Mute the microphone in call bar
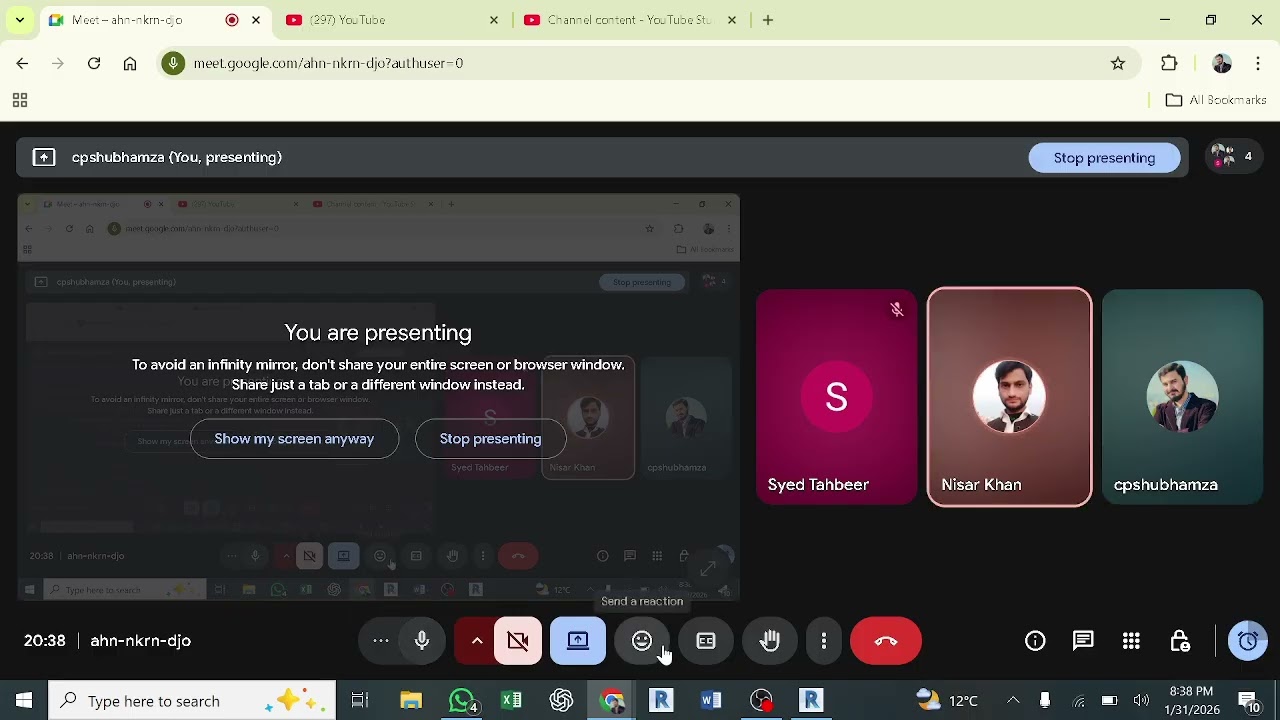The height and width of the screenshot is (720, 1280). (422, 641)
